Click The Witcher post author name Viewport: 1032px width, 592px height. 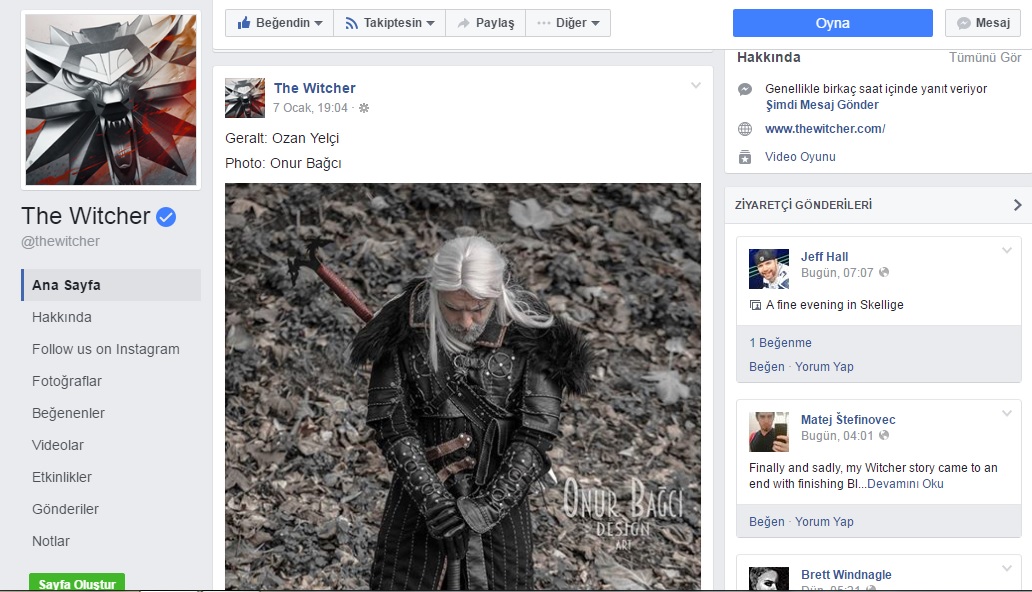[315, 88]
